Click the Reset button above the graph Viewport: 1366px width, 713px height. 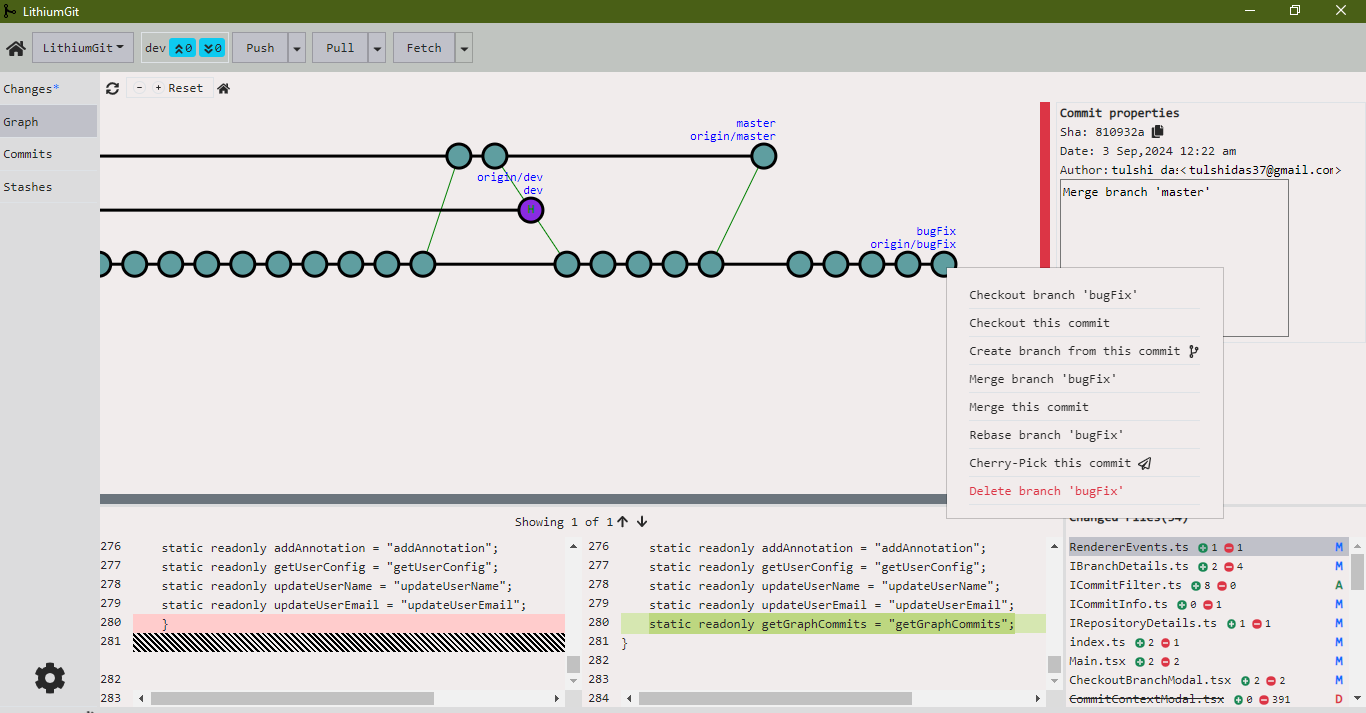tap(185, 88)
